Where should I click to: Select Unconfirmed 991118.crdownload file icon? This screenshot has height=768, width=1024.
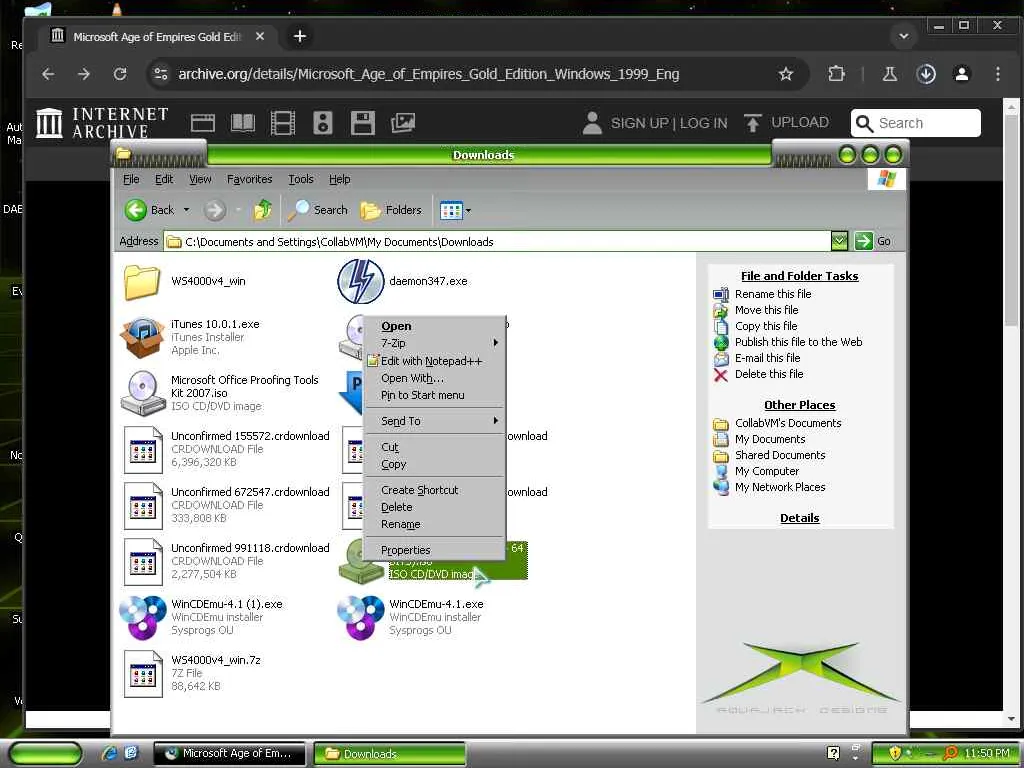point(143,562)
